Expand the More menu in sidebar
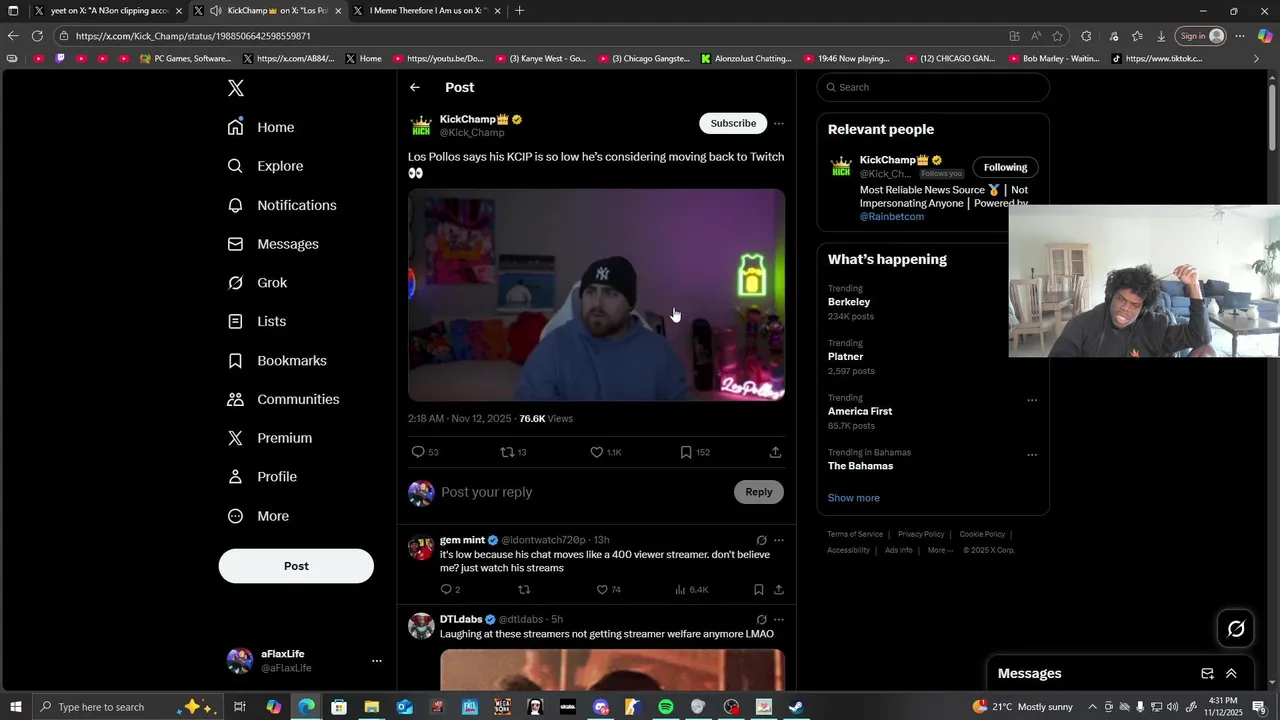 (x=258, y=516)
